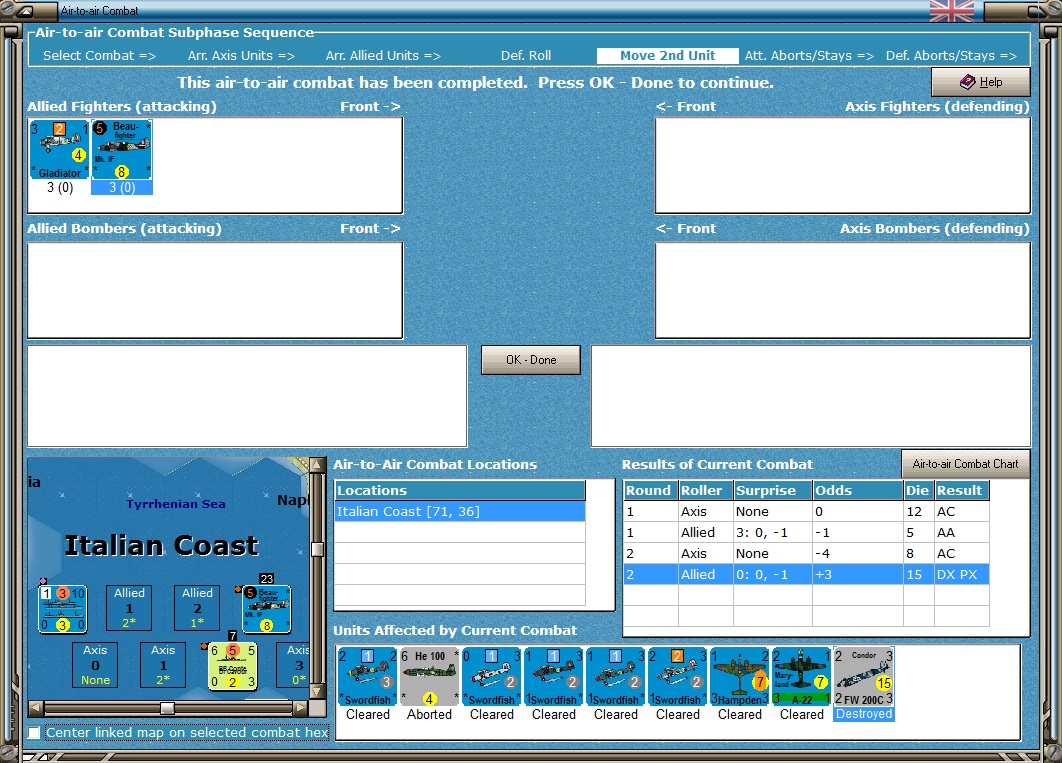This screenshot has height=763, width=1062.
Task: Open the window system menu icon in the title bar
Action: [x=24, y=11]
